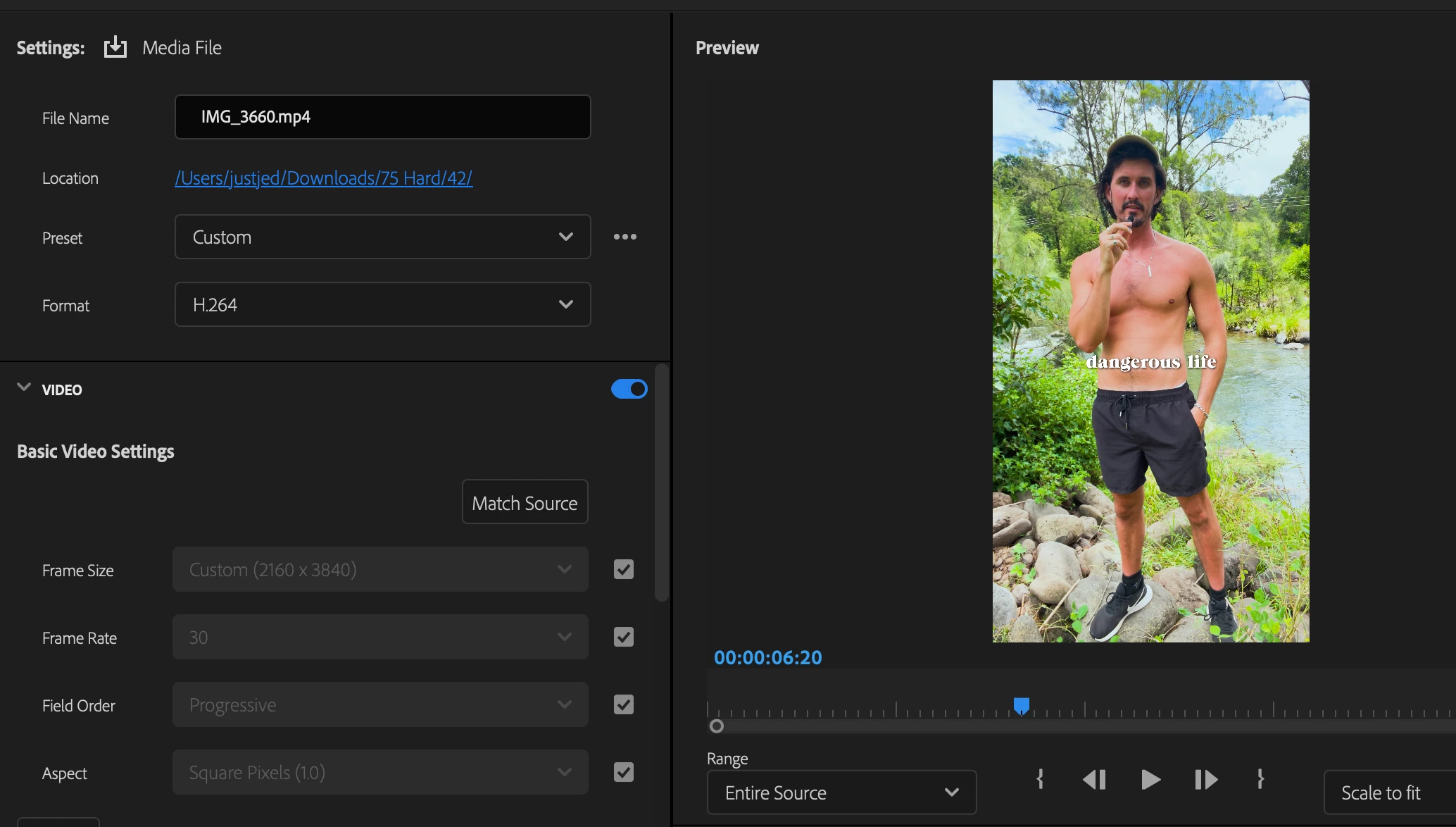
Task: Uncheck Frame Size match source checkbox
Action: coord(623,569)
